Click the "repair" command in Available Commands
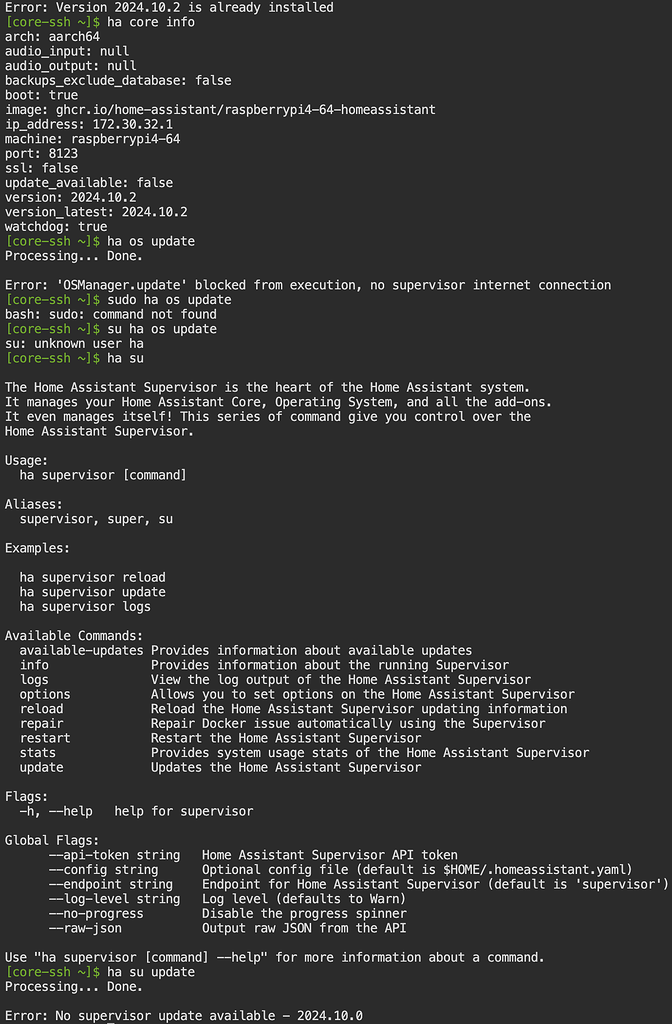Viewport: 672px width, 1024px height. (41, 724)
